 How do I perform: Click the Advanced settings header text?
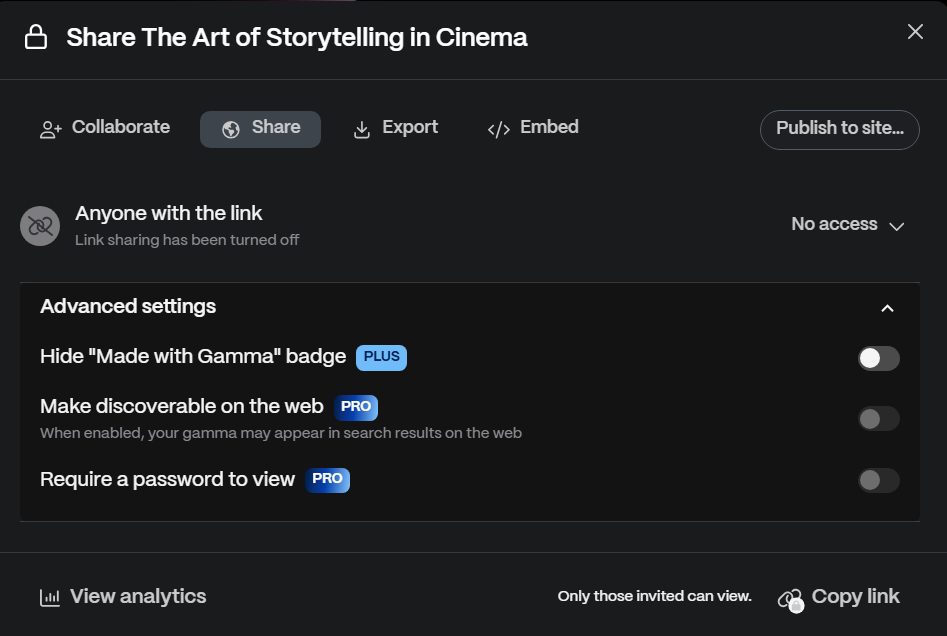[x=128, y=307]
